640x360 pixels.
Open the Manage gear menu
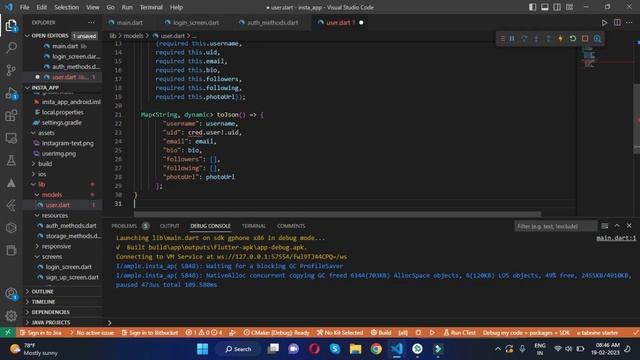coord(11,316)
